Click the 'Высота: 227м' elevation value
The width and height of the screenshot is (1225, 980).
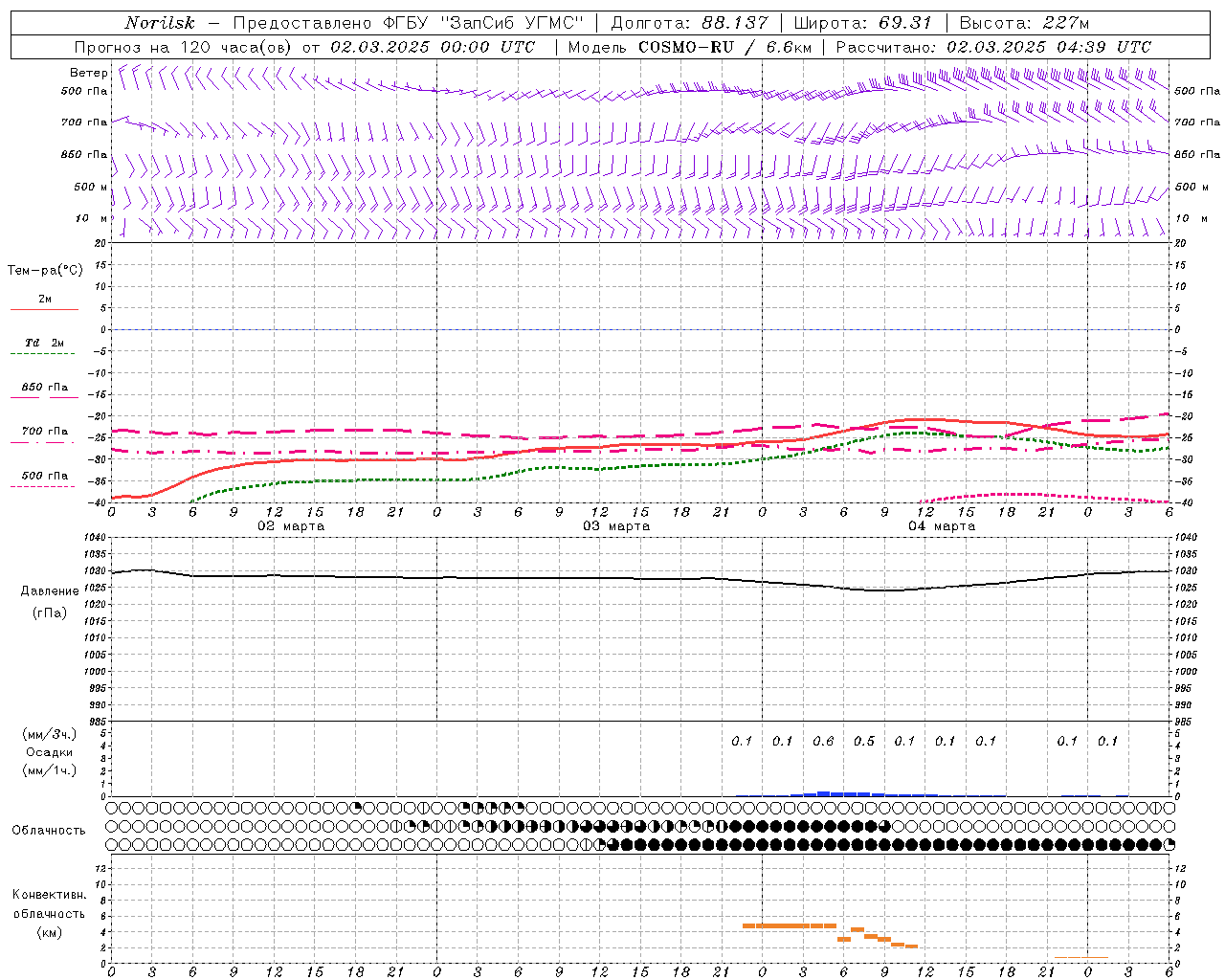tap(1024, 23)
